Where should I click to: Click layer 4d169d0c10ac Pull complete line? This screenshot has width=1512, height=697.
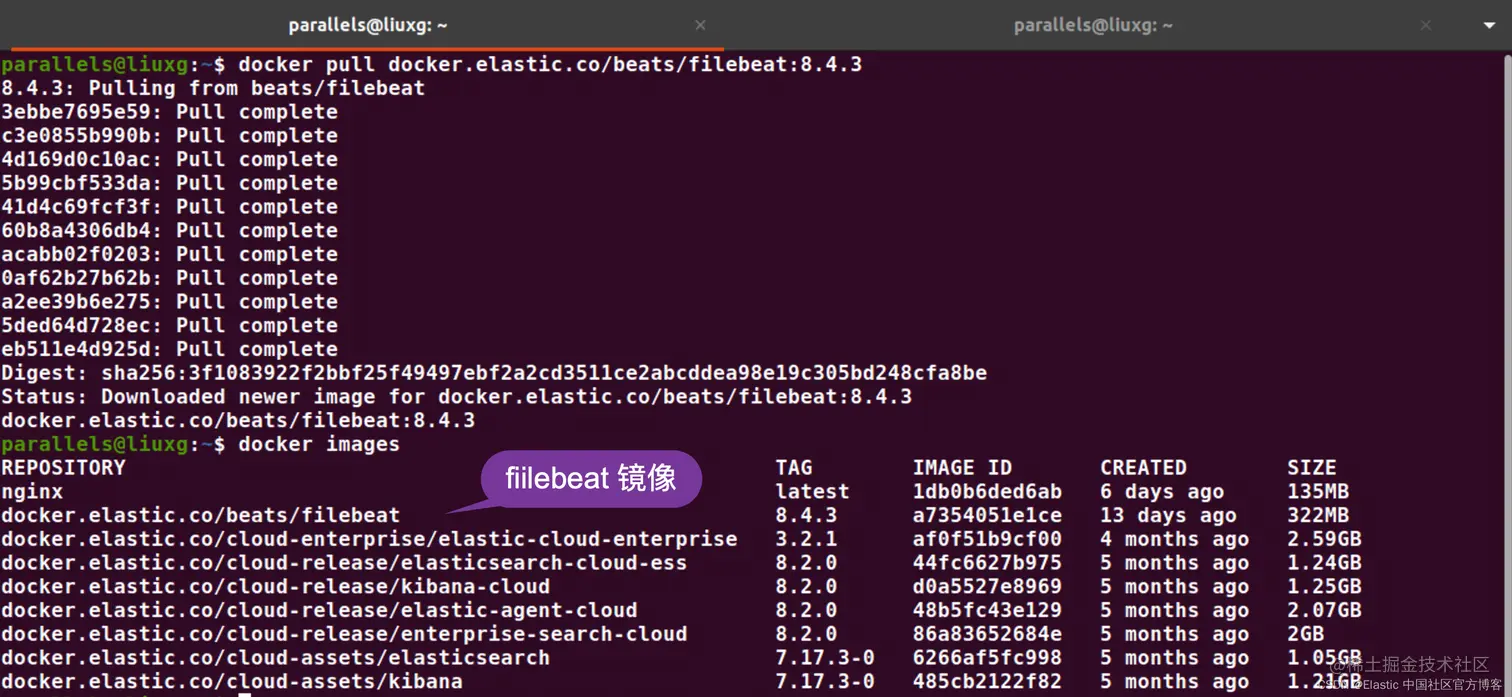169,159
